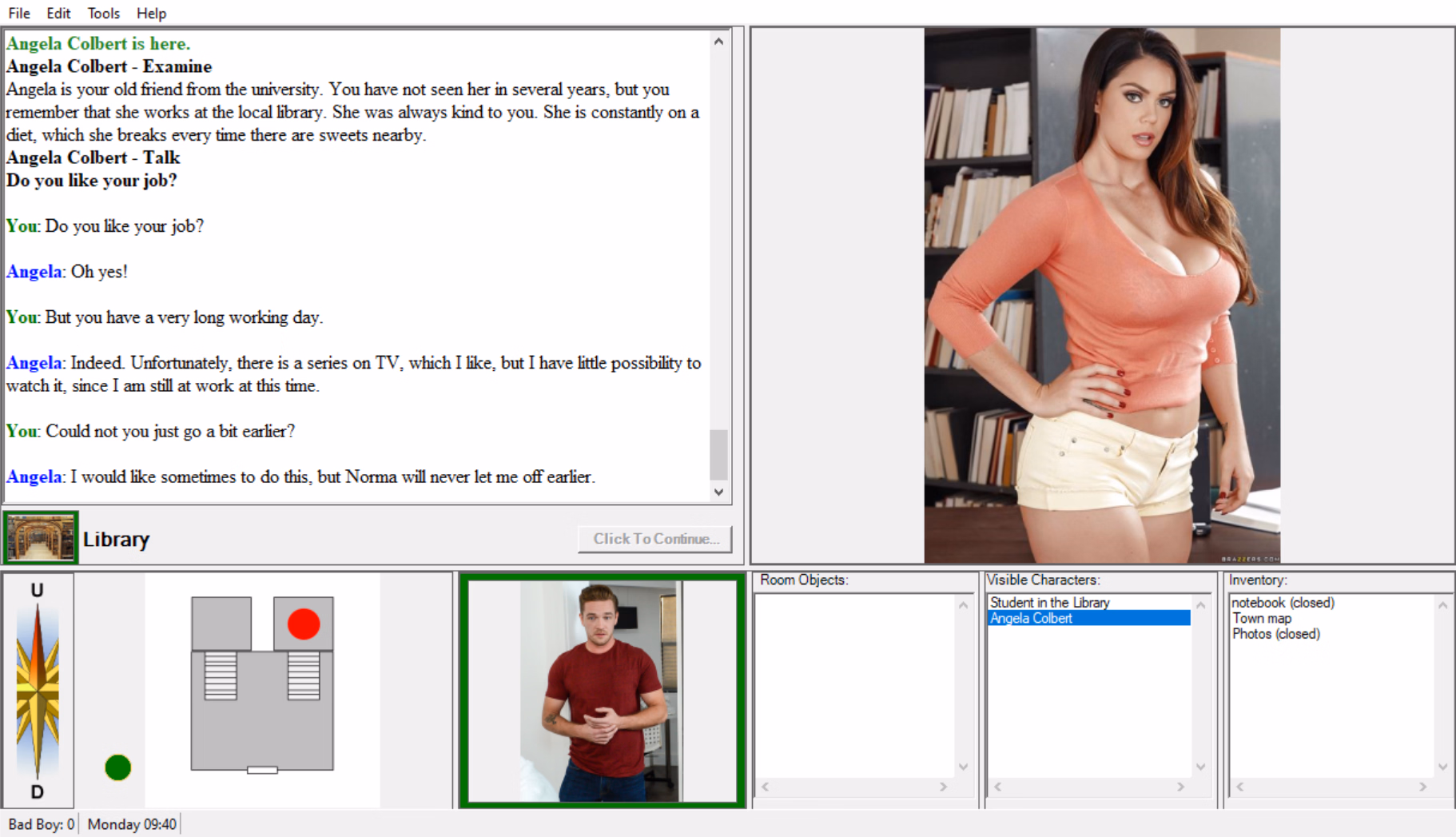Click Inventory scroll down arrow
The height and width of the screenshot is (837, 1456).
[x=1443, y=767]
